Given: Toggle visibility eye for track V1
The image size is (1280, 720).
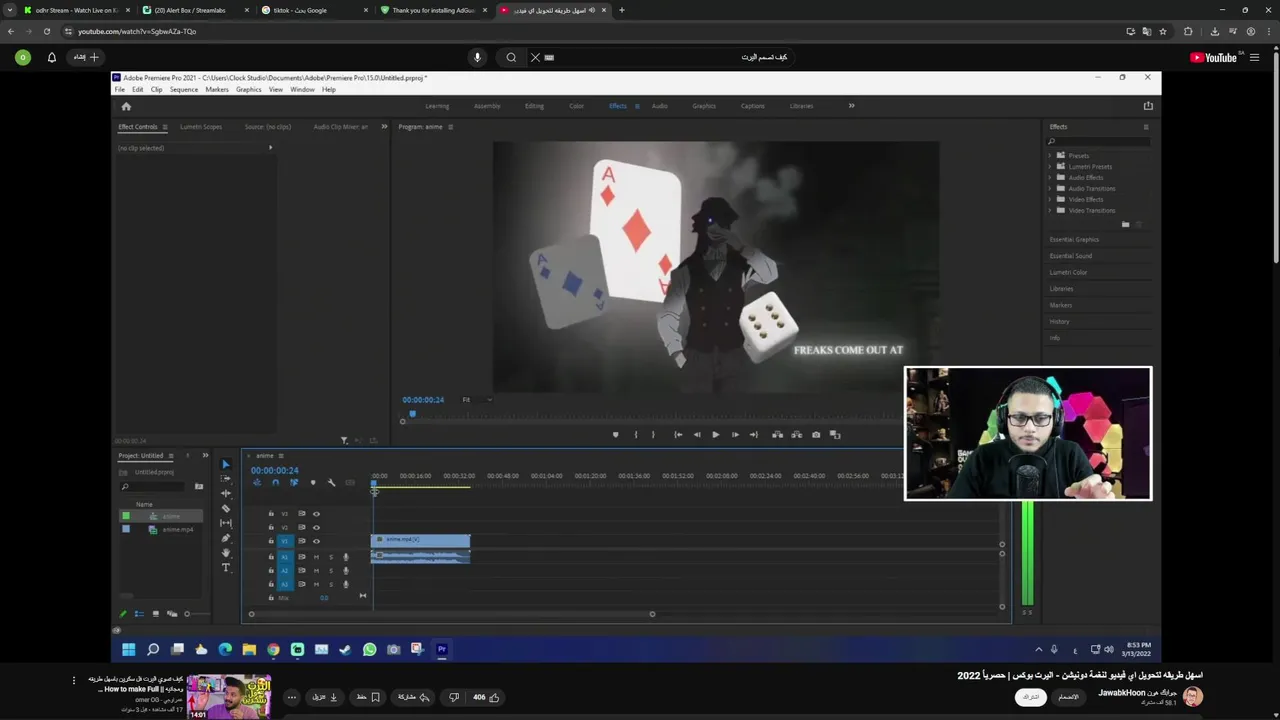Looking at the screenshot, I should 316,541.
